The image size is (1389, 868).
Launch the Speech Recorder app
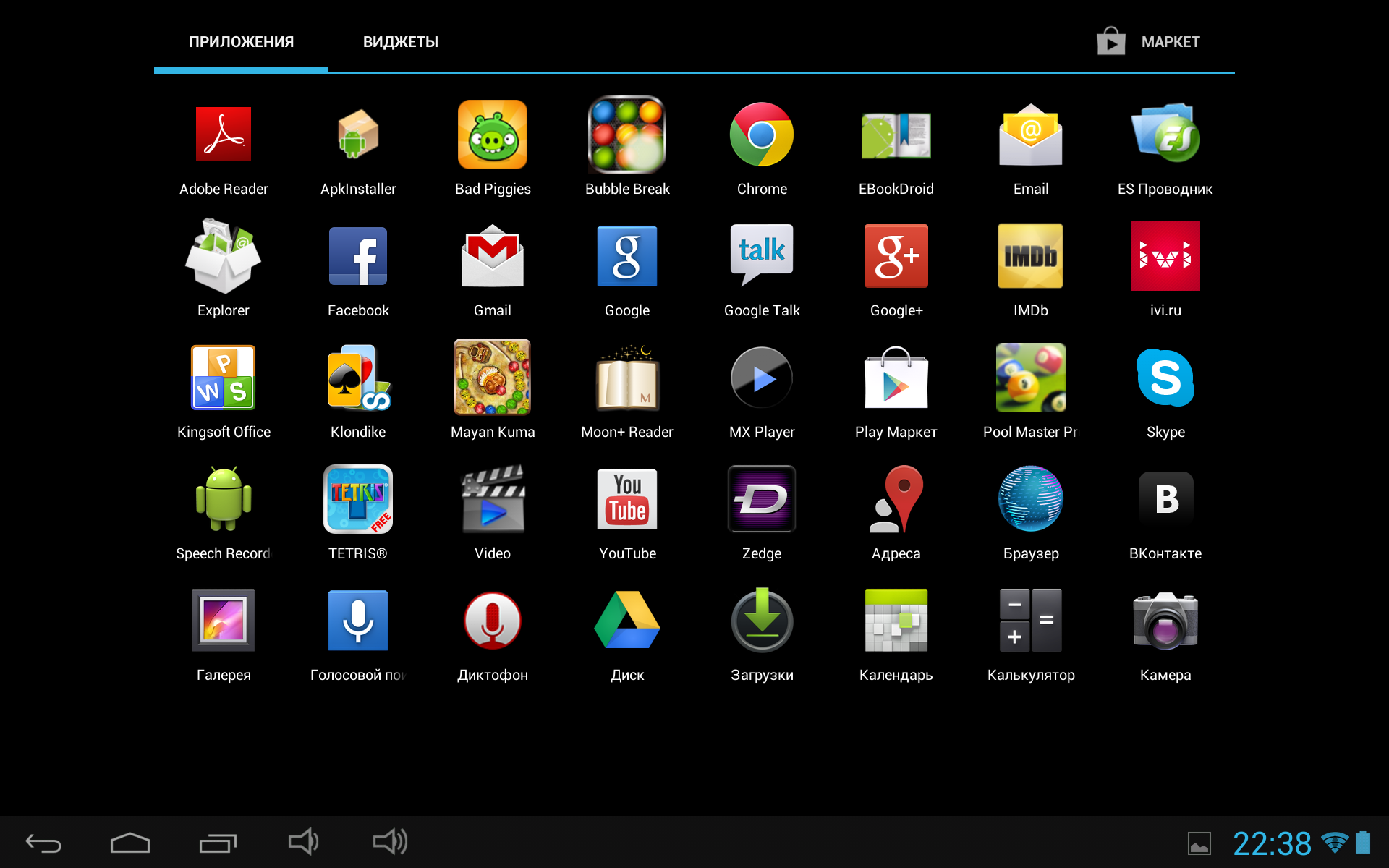224,499
